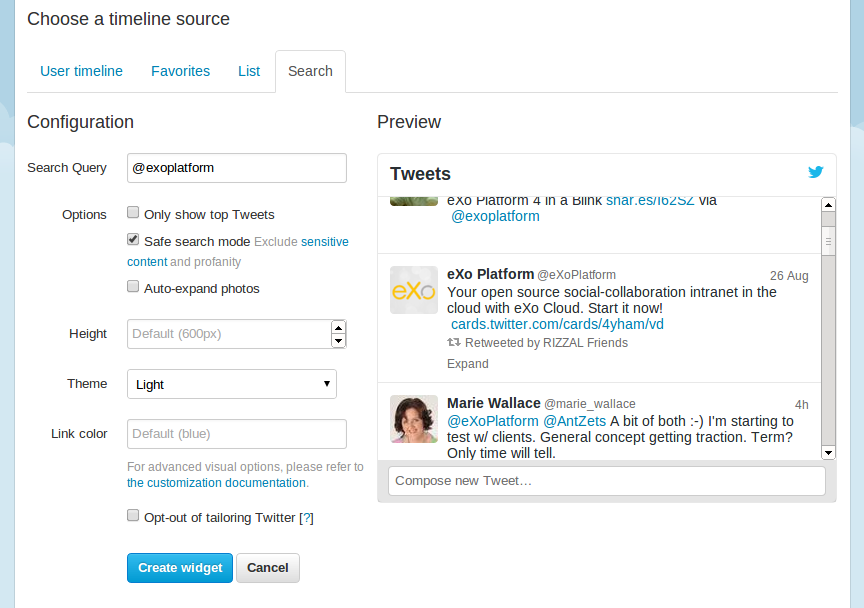Click the scroll down arrow in tweets preview
The height and width of the screenshot is (608, 864).
tap(828, 453)
